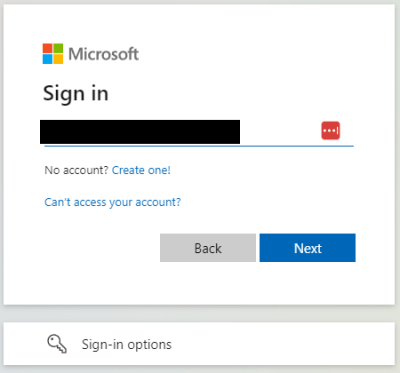
Task: Click the key icon beside Sign-in options
Action: coord(57,344)
